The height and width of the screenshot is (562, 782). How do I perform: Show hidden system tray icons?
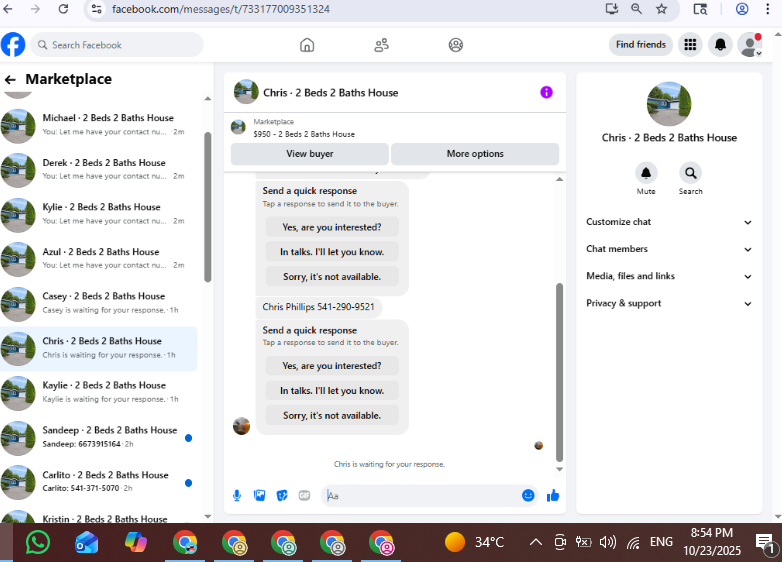[x=536, y=542]
